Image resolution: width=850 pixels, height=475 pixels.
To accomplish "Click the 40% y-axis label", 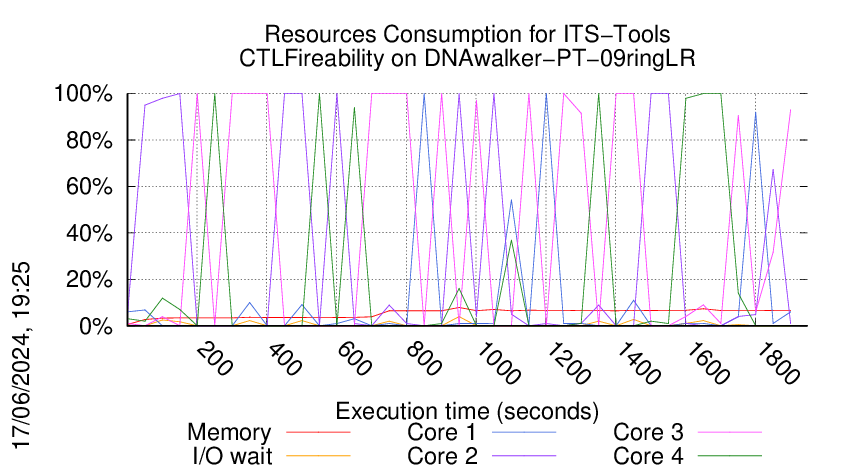I will 89,234.
